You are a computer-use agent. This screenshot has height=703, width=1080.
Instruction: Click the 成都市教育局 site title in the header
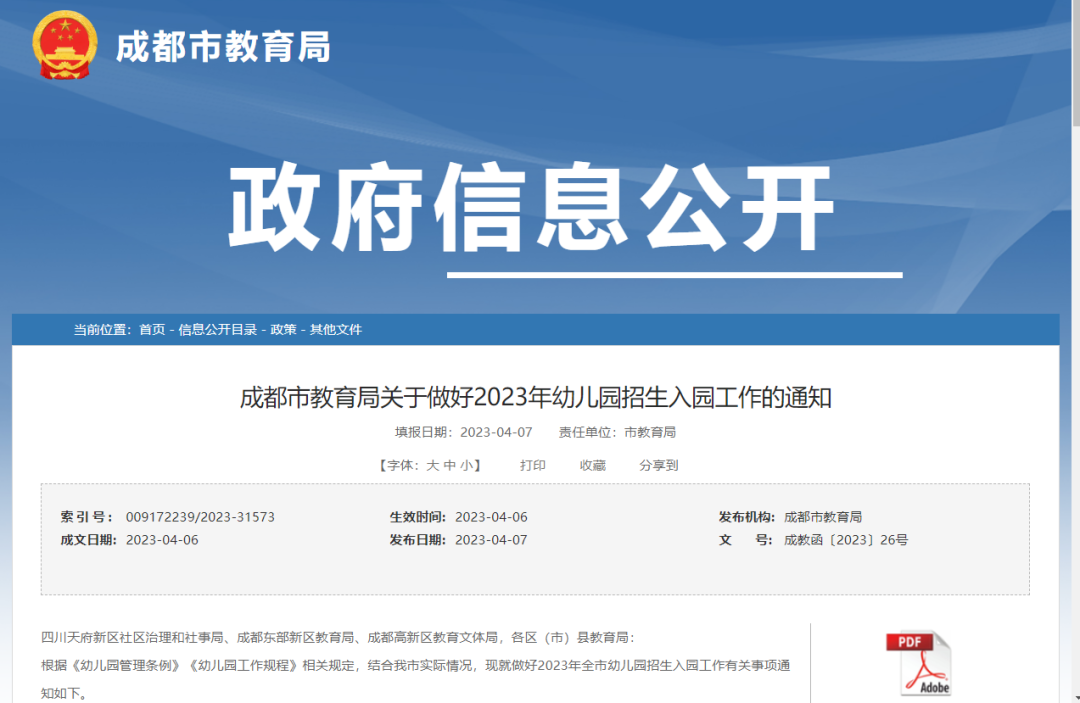point(223,46)
